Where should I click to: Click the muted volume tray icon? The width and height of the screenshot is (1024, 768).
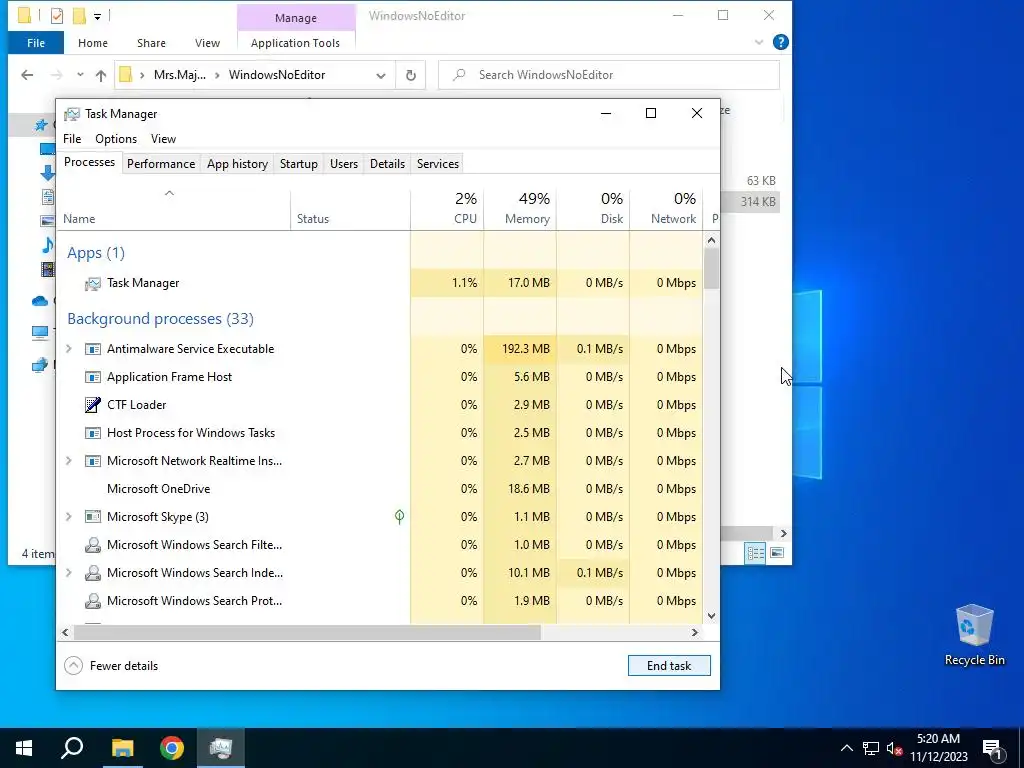(x=894, y=748)
